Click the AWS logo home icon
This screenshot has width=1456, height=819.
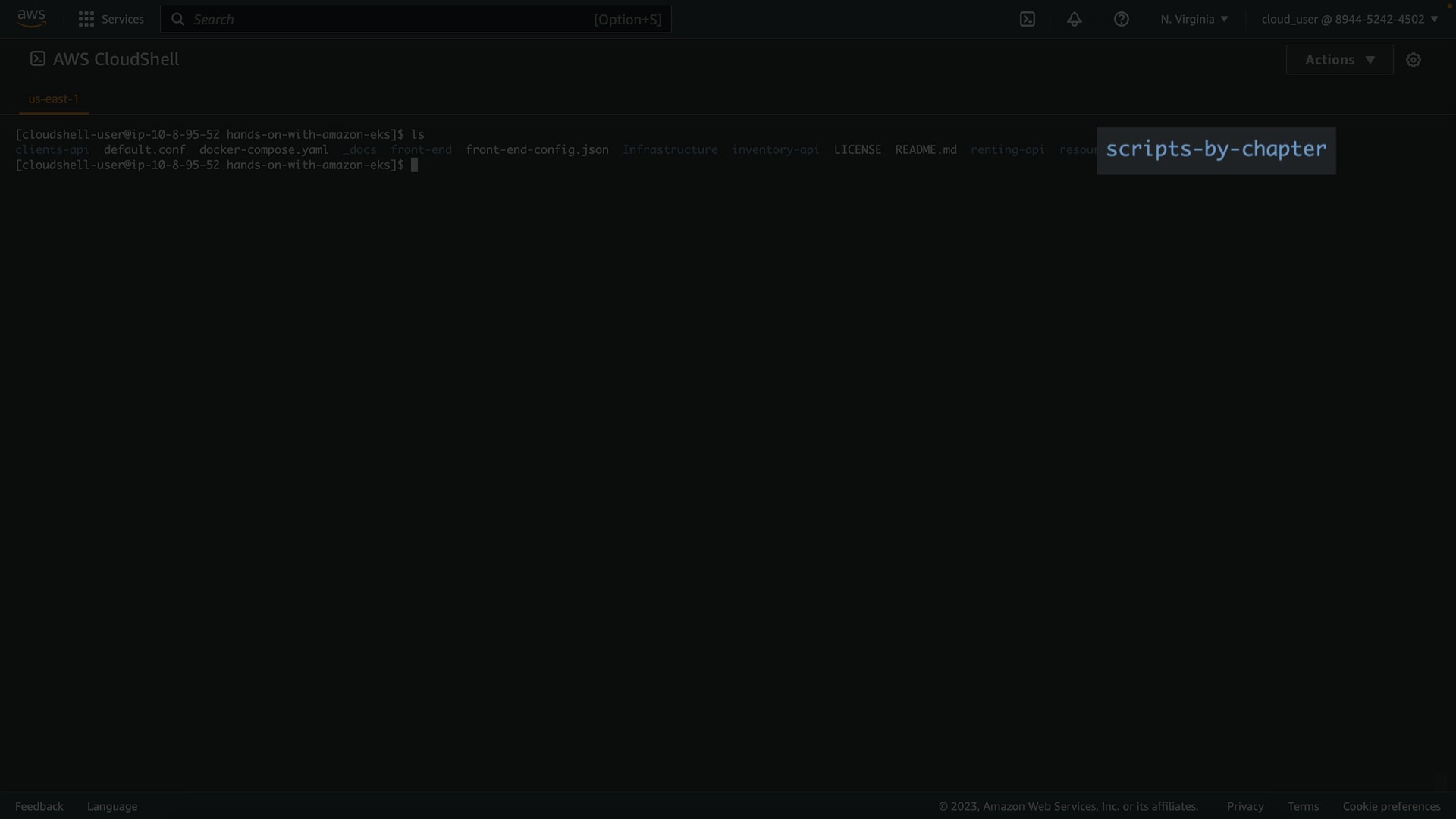31,18
